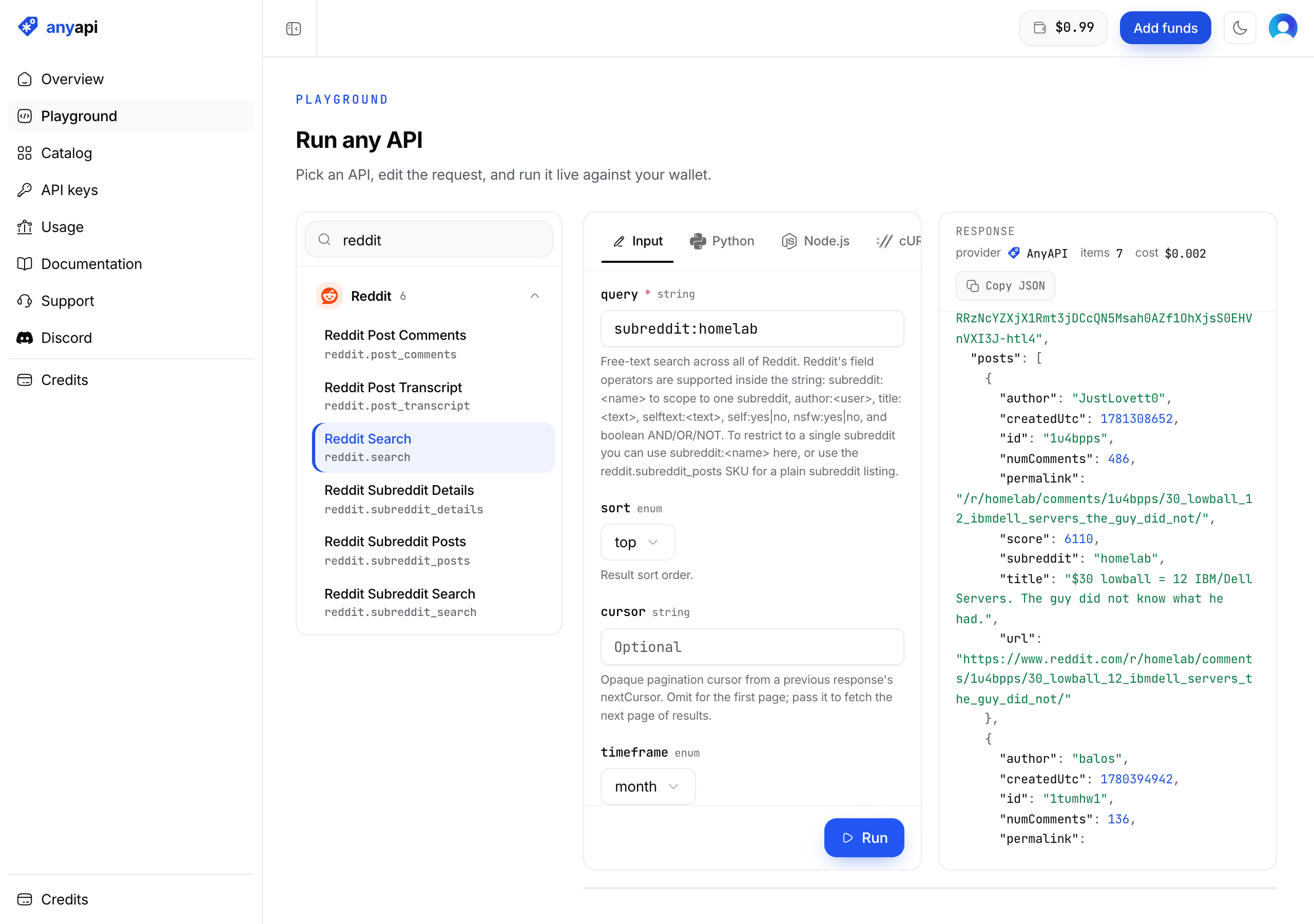
Task: Click the Input pencil icon
Action: pos(619,241)
